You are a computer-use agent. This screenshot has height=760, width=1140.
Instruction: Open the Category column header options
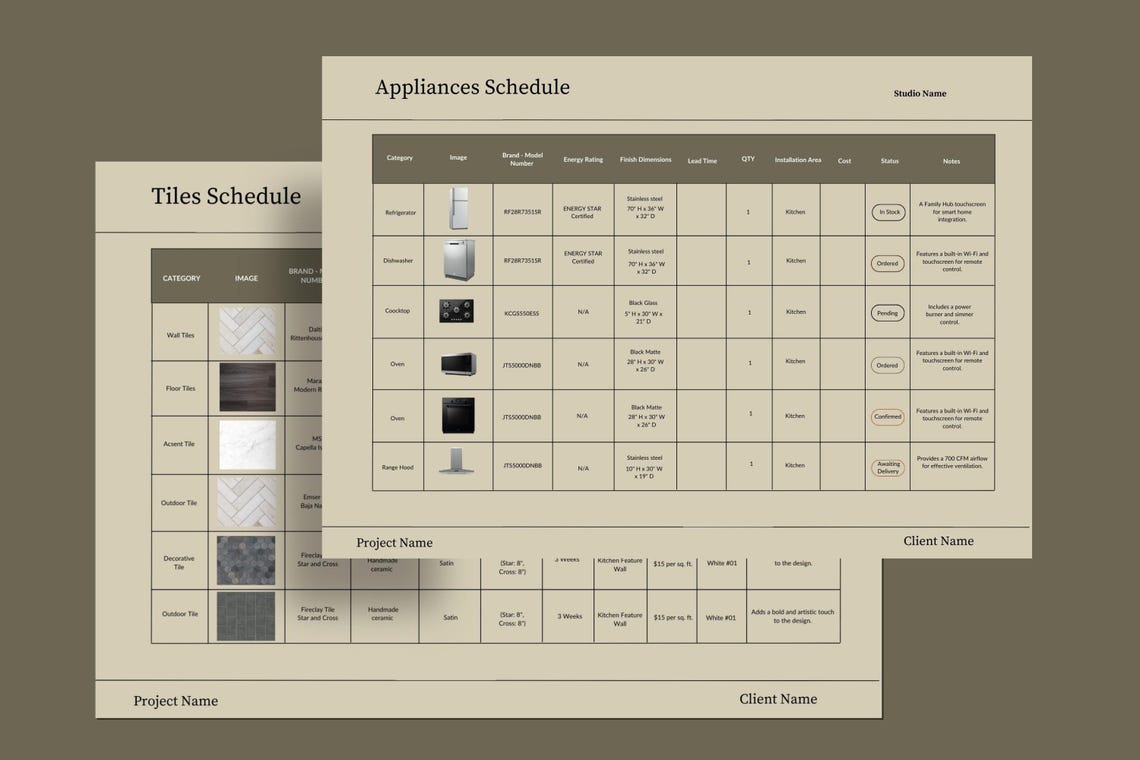[398, 158]
